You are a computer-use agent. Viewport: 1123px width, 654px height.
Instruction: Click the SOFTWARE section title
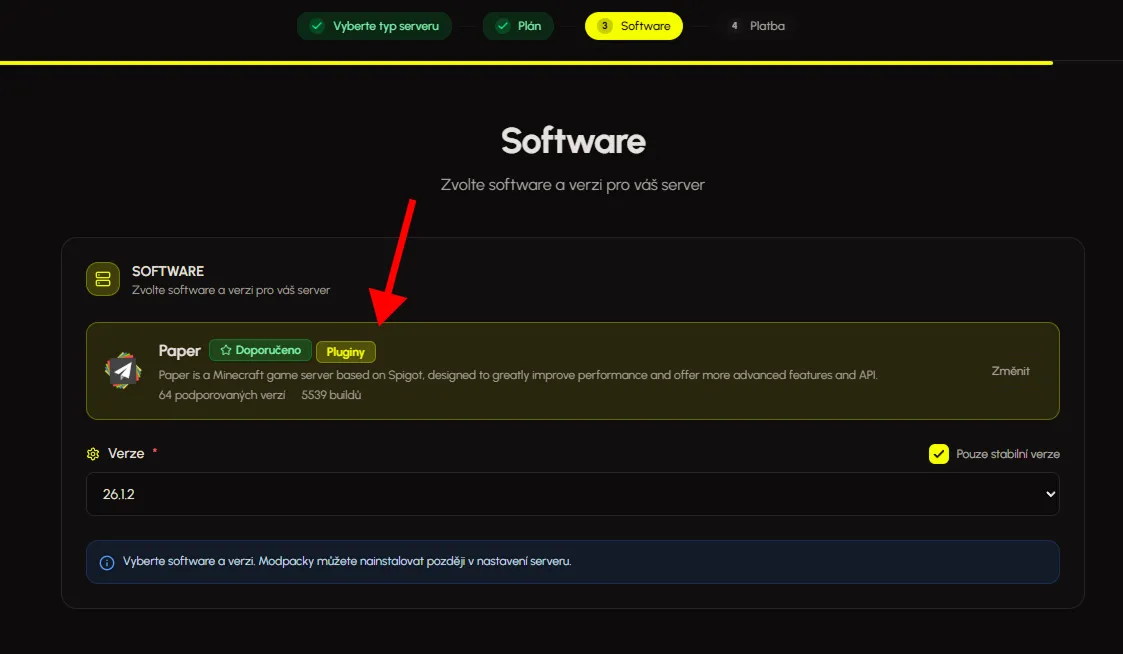point(168,271)
